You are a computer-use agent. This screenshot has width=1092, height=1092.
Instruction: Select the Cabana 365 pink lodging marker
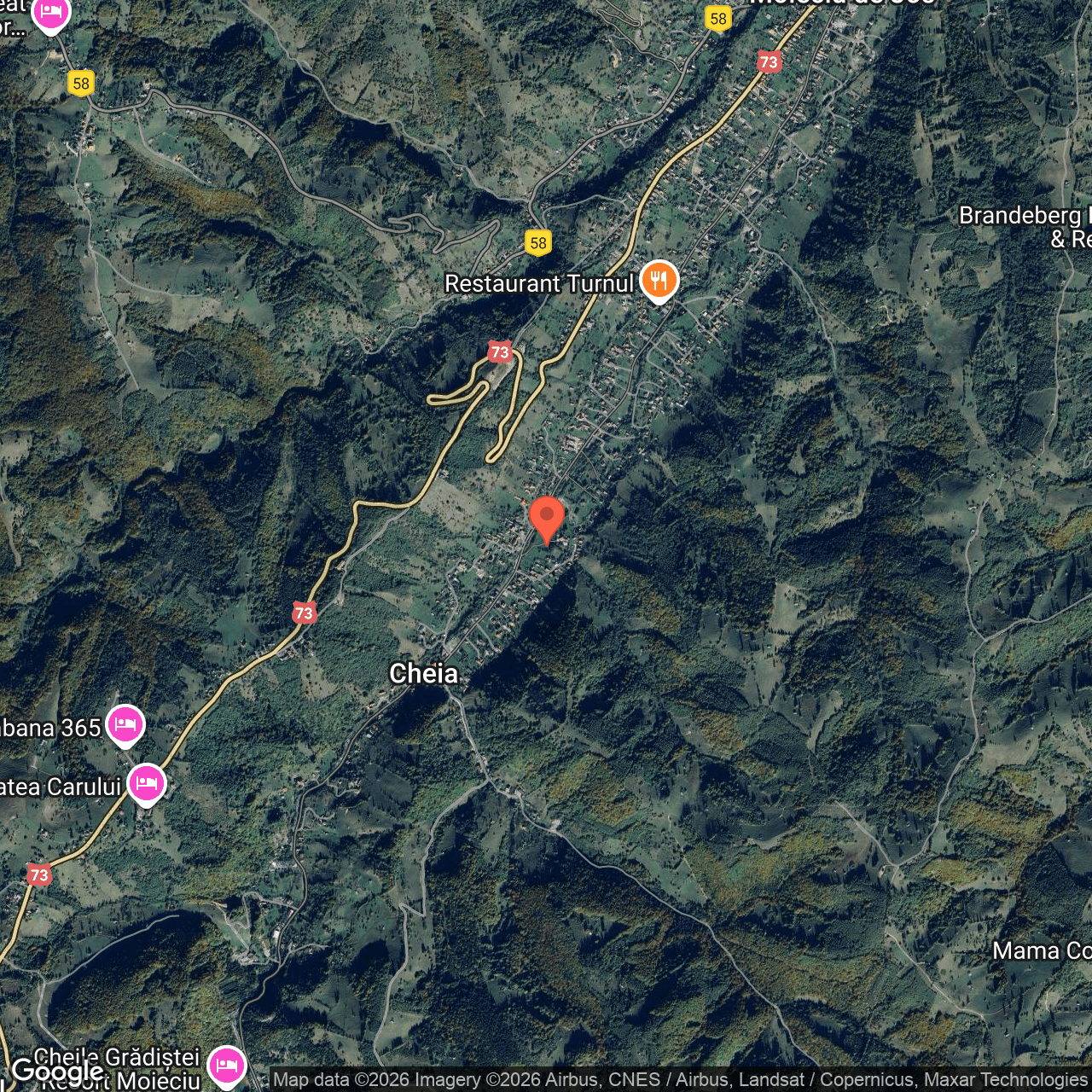[x=125, y=725]
